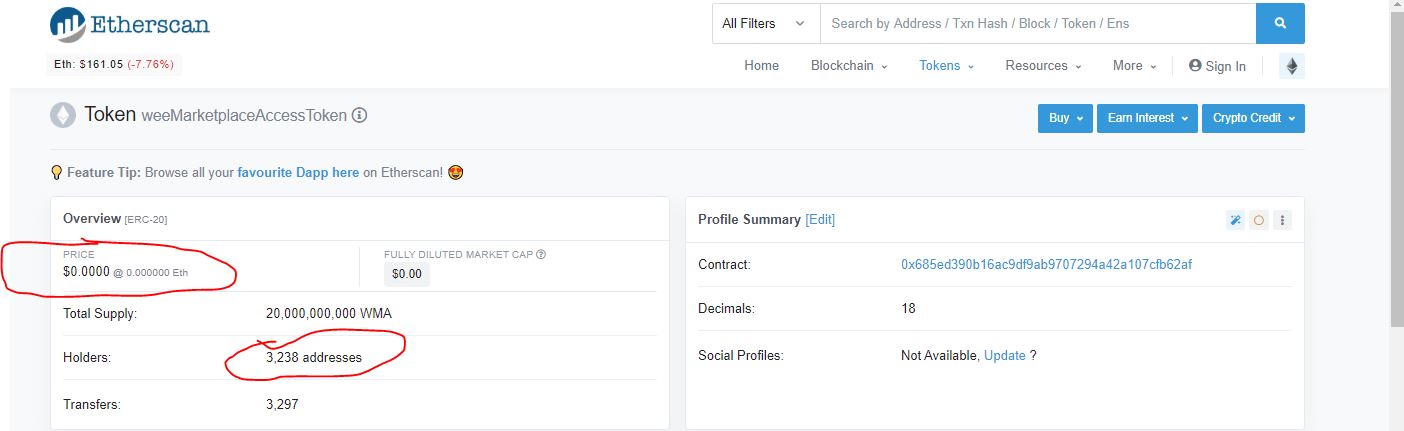The height and width of the screenshot is (431, 1404).
Task: Click the Ethereum network diamond icon
Action: pyautogui.click(x=1291, y=66)
